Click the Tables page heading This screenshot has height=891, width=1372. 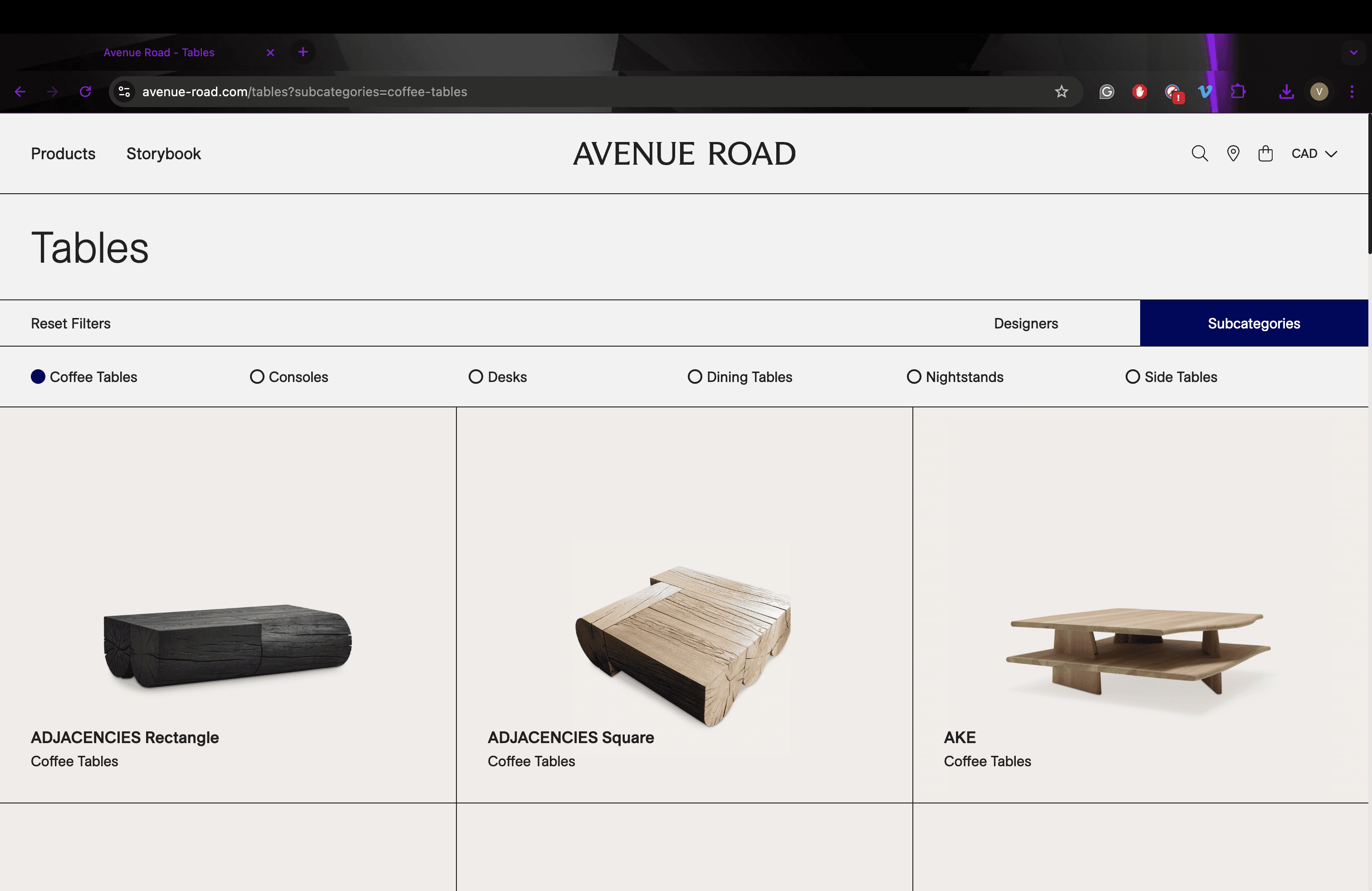tap(90, 248)
